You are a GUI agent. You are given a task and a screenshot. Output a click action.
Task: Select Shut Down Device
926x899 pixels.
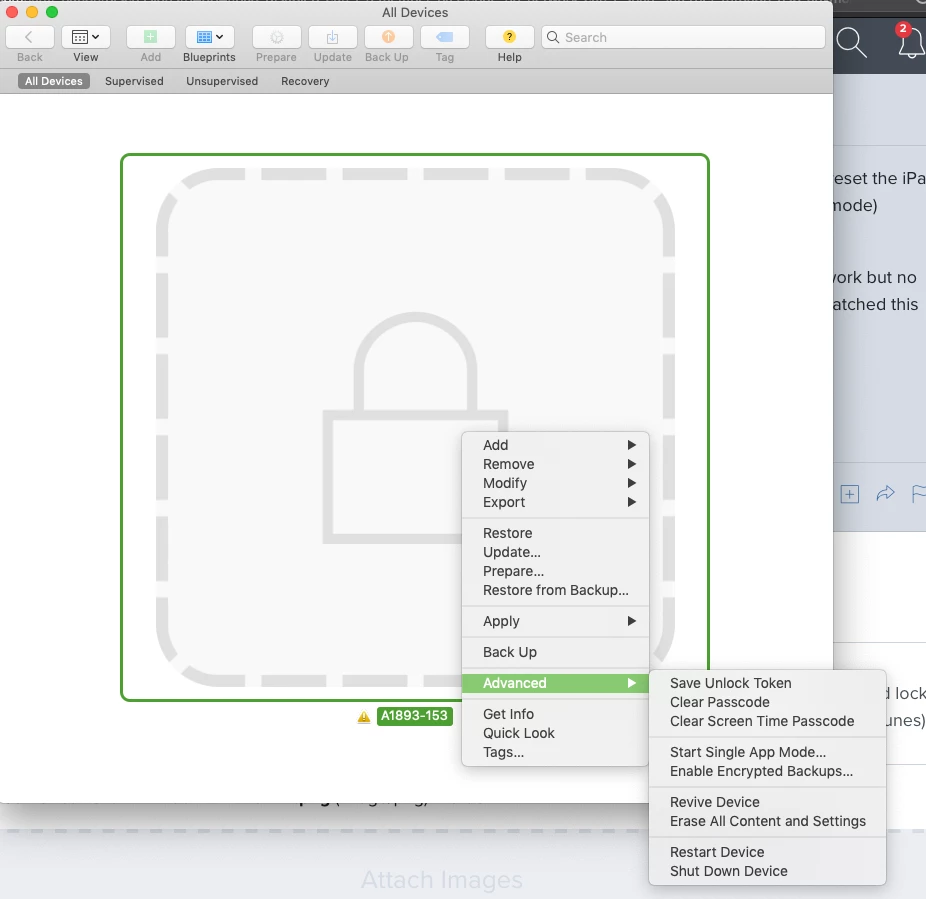click(767, 871)
